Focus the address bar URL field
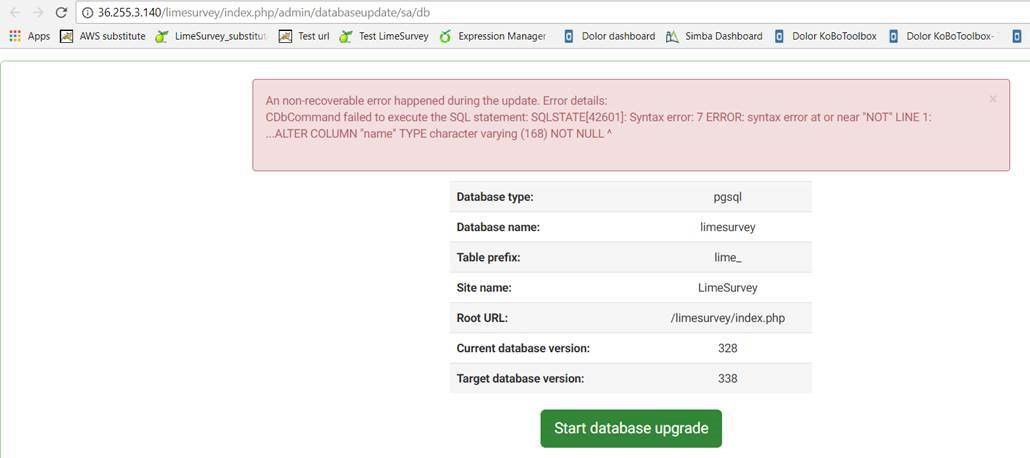 point(552,13)
